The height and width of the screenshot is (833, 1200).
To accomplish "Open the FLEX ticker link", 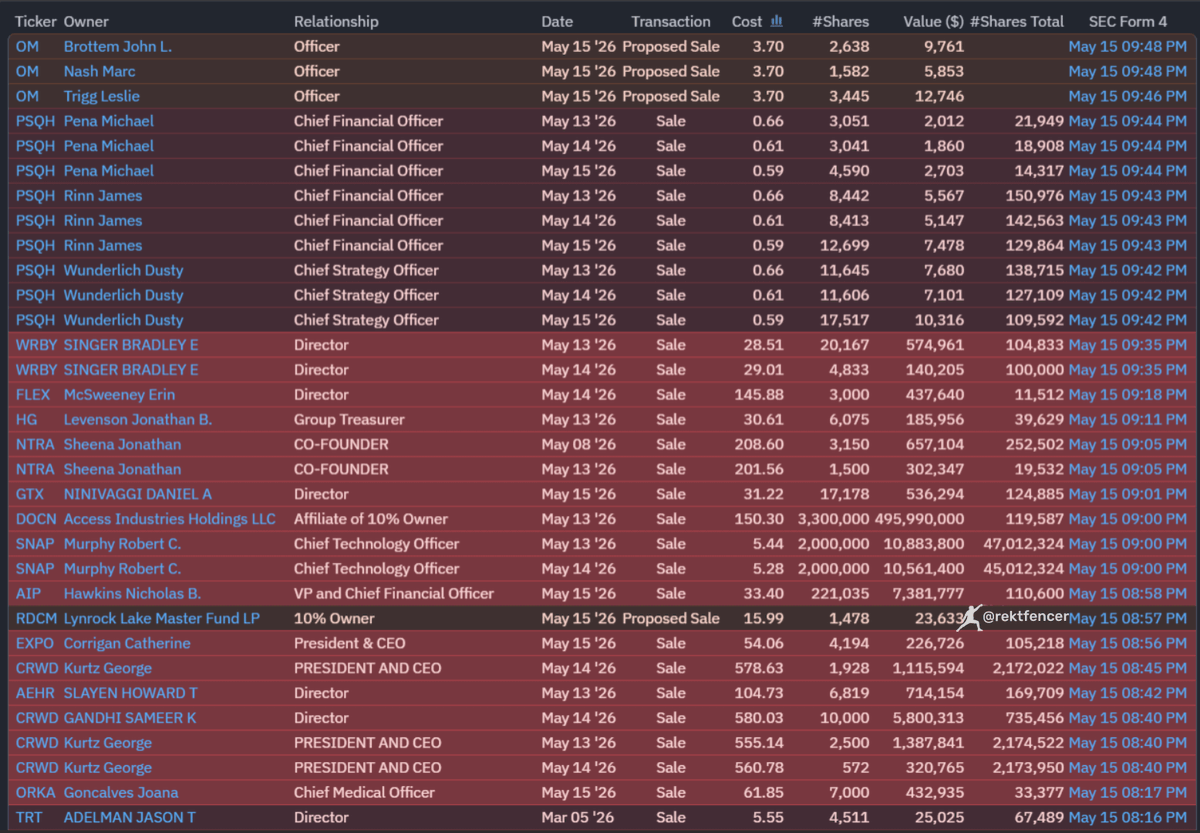I will click(x=33, y=394).
